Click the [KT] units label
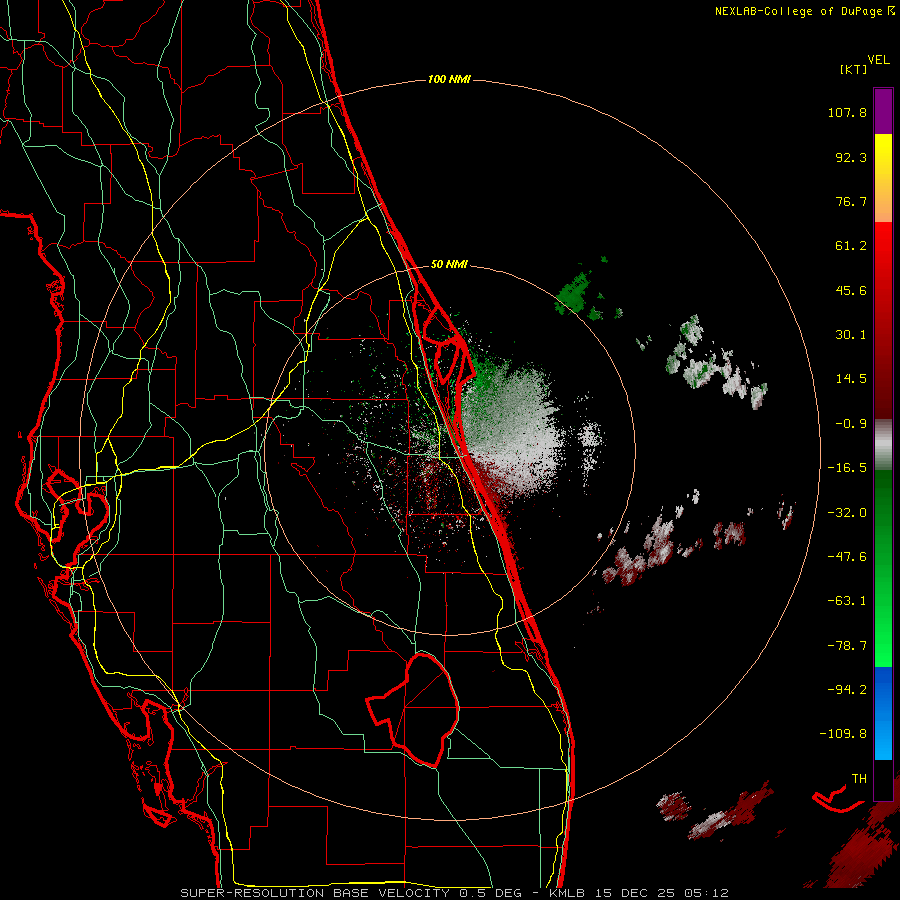Image resolution: width=900 pixels, height=900 pixels. (x=854, y=69)
